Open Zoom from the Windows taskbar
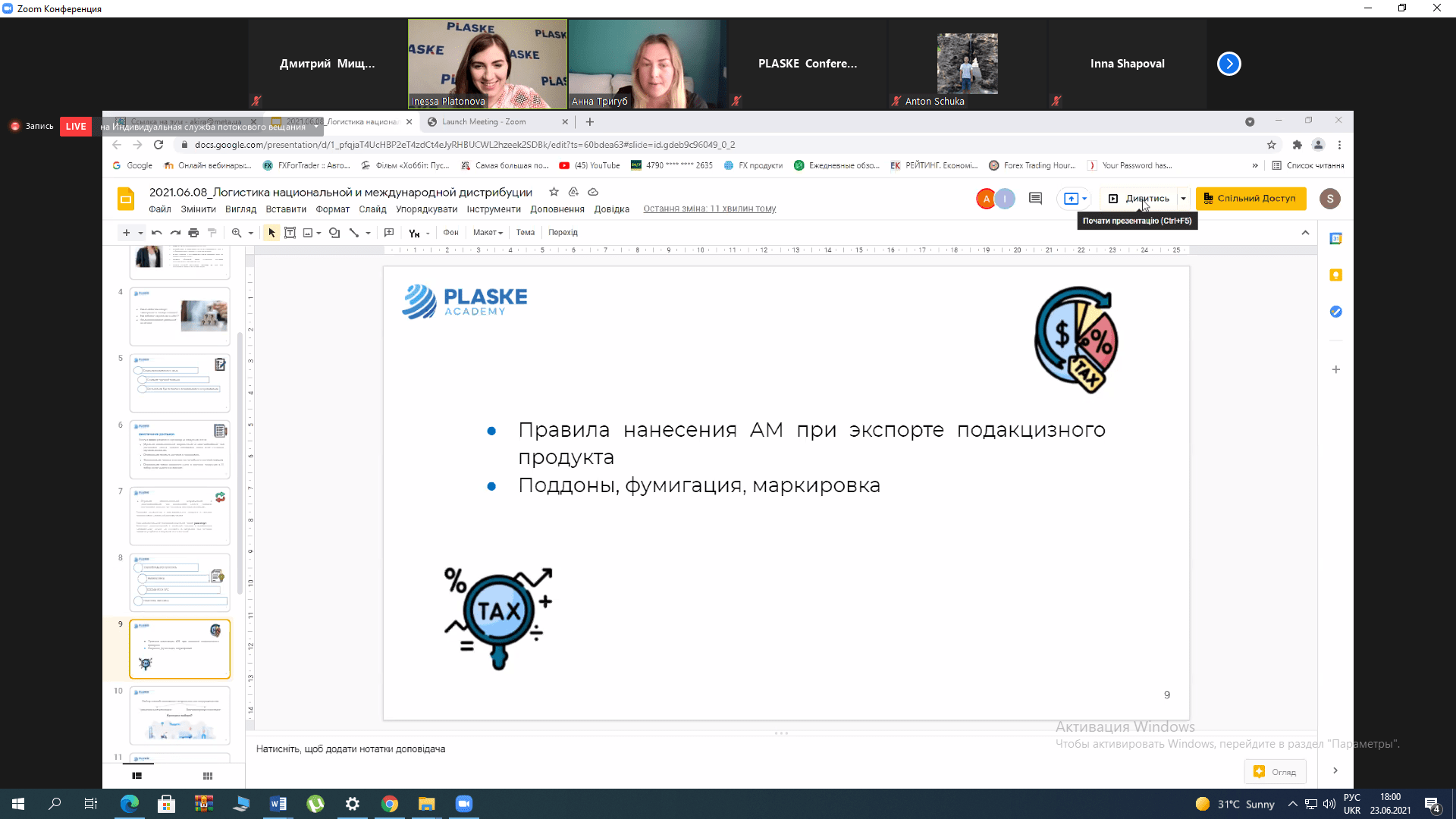Image resolution: width=1456 pixels, height=819 pixels. point(463,804)
